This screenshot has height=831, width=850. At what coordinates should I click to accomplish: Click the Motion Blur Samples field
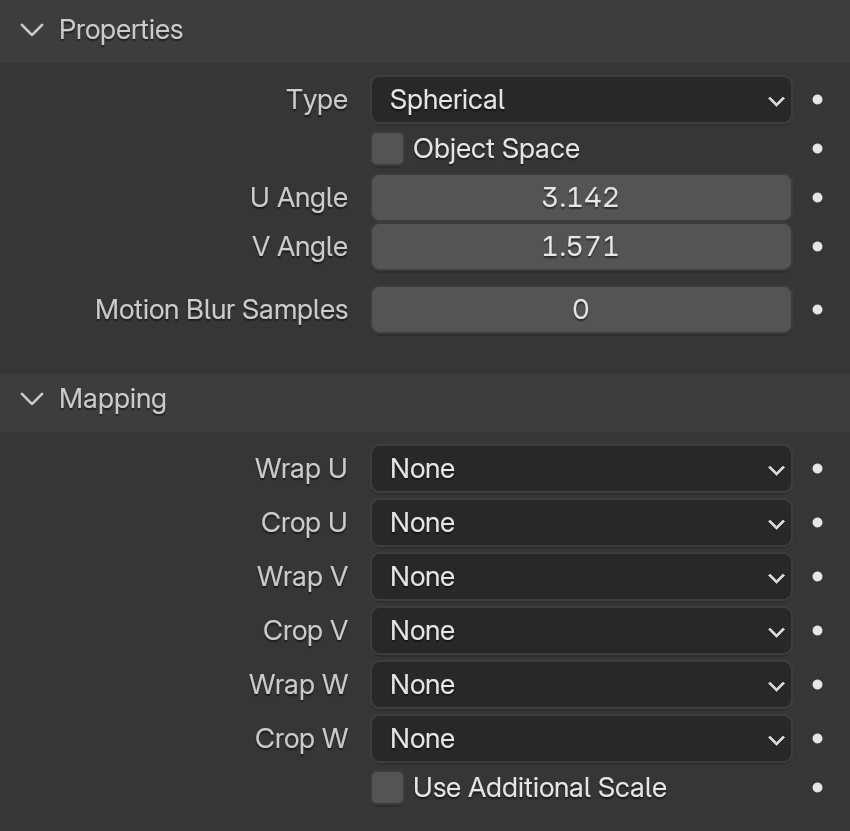click(x=581, y=310)
